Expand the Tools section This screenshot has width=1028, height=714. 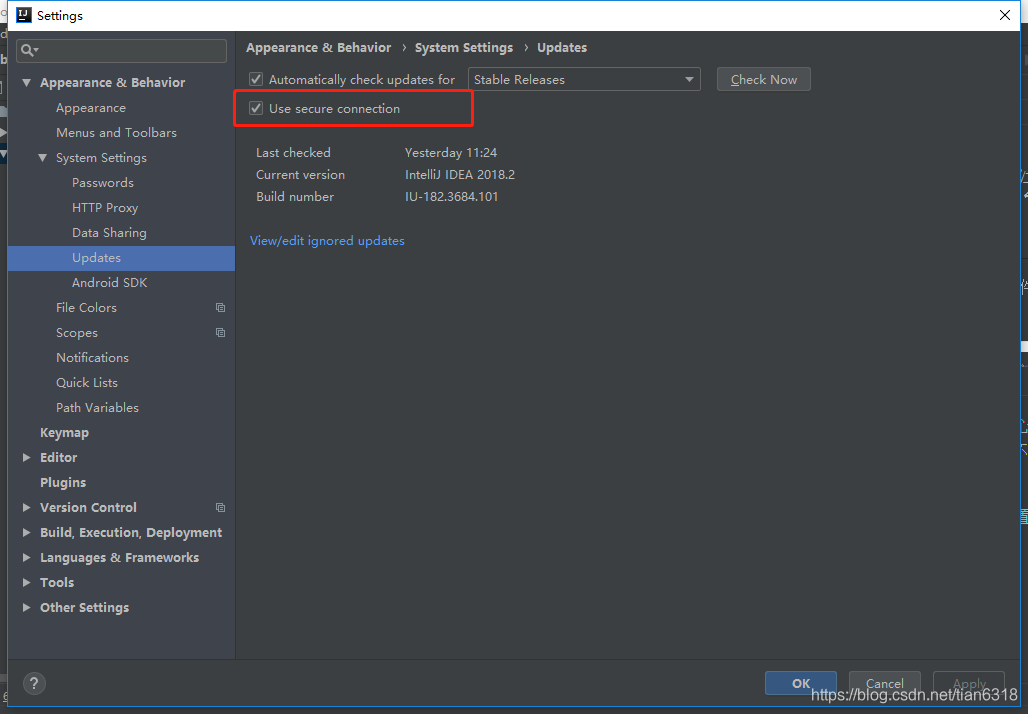27,582
